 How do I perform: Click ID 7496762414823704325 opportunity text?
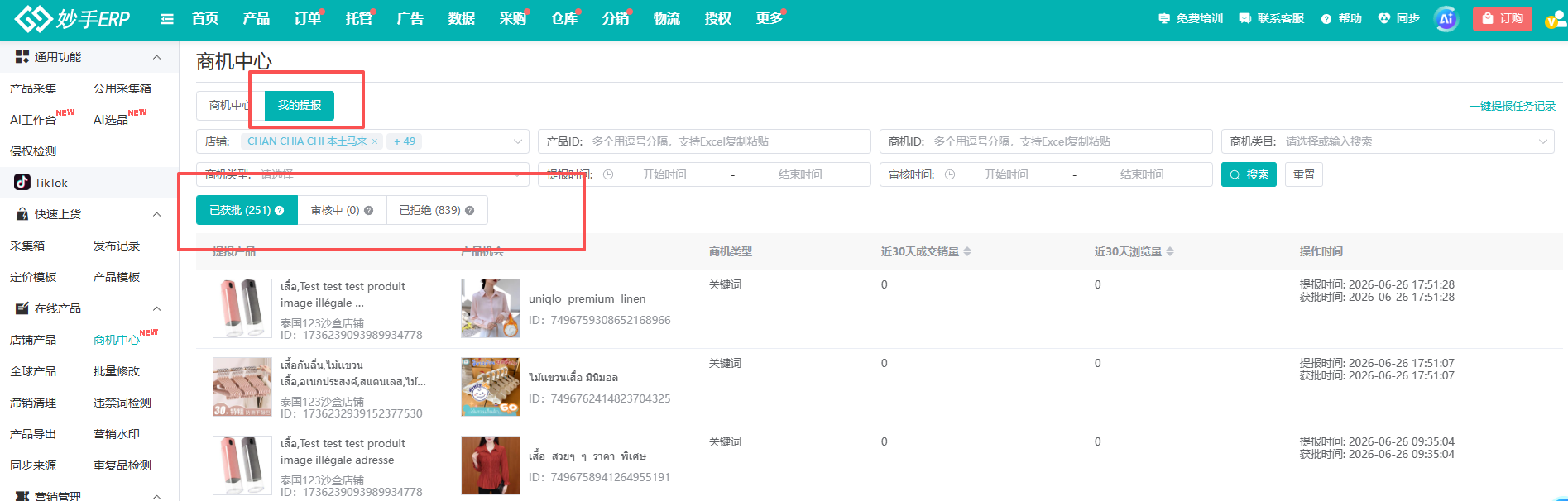600,398
